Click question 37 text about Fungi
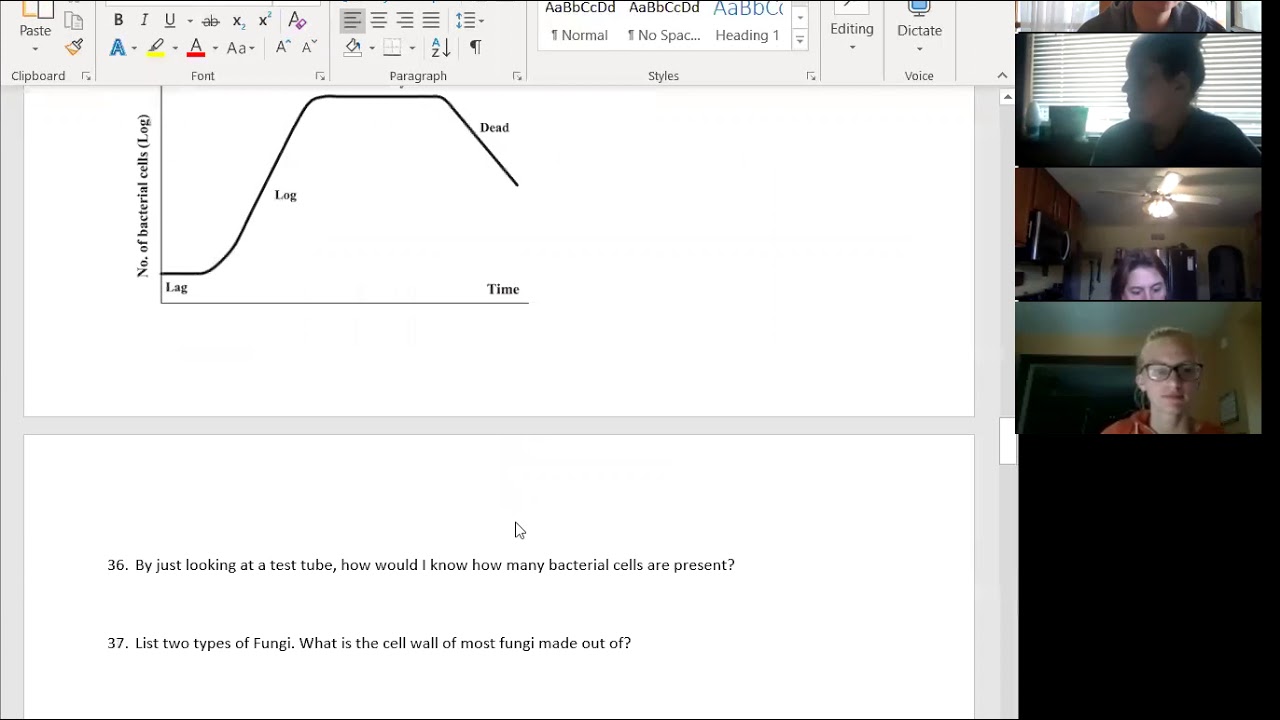 click(383, 643)
